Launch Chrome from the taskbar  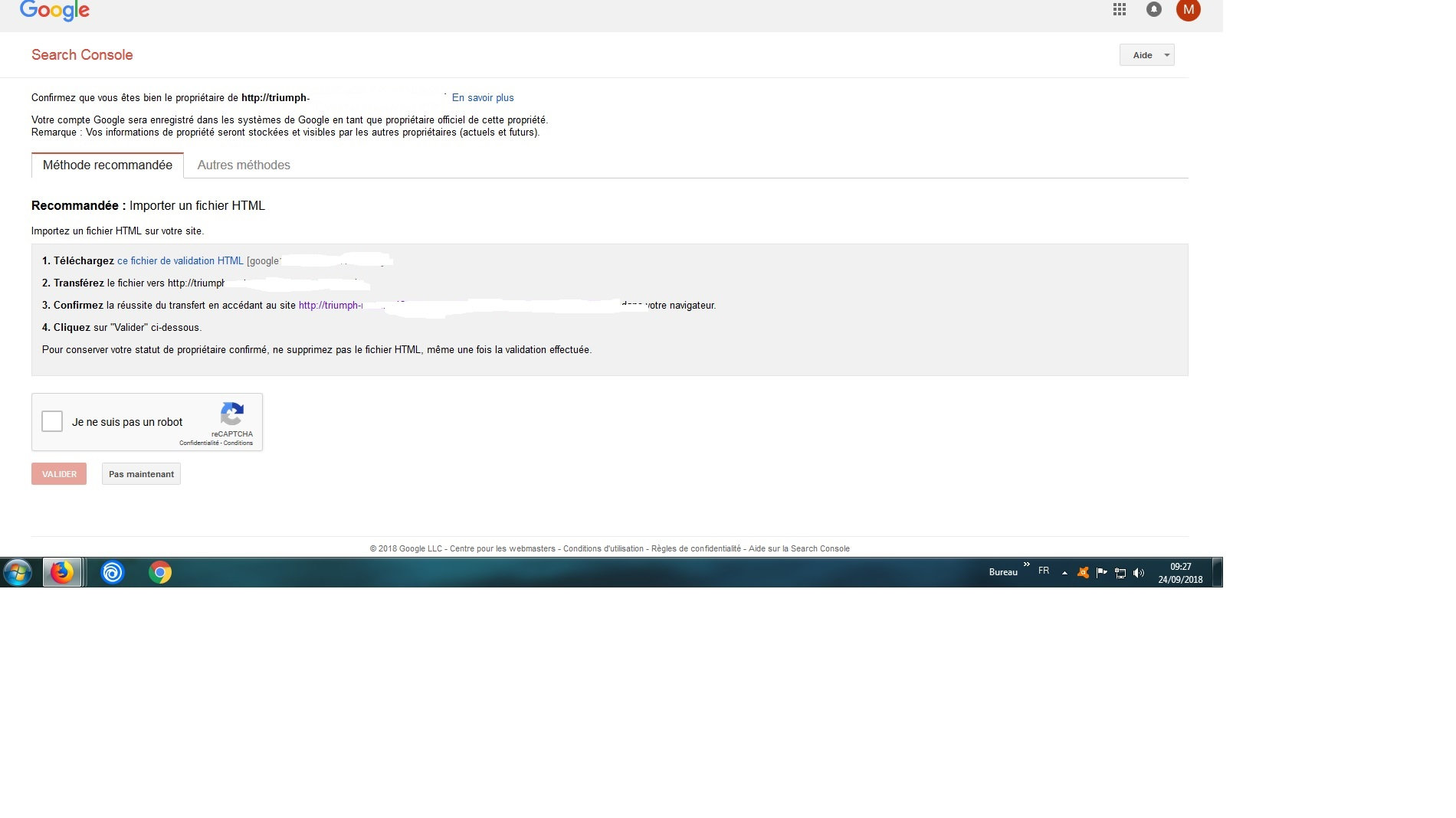160,572
